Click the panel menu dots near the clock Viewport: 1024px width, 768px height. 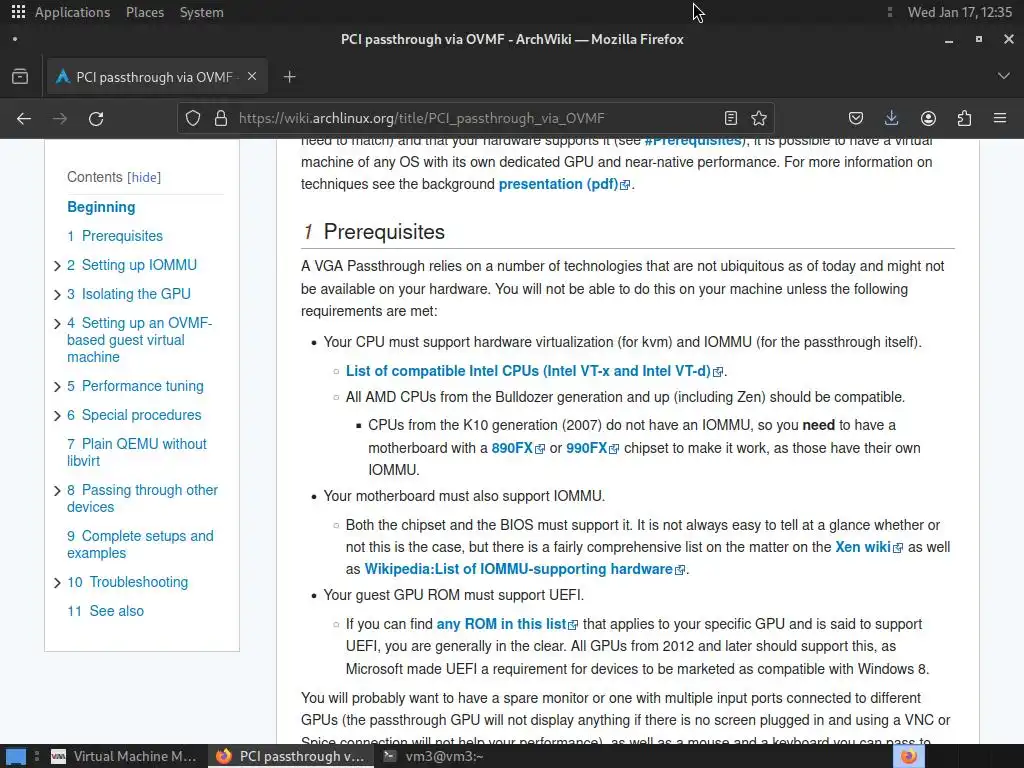[889, 12]
